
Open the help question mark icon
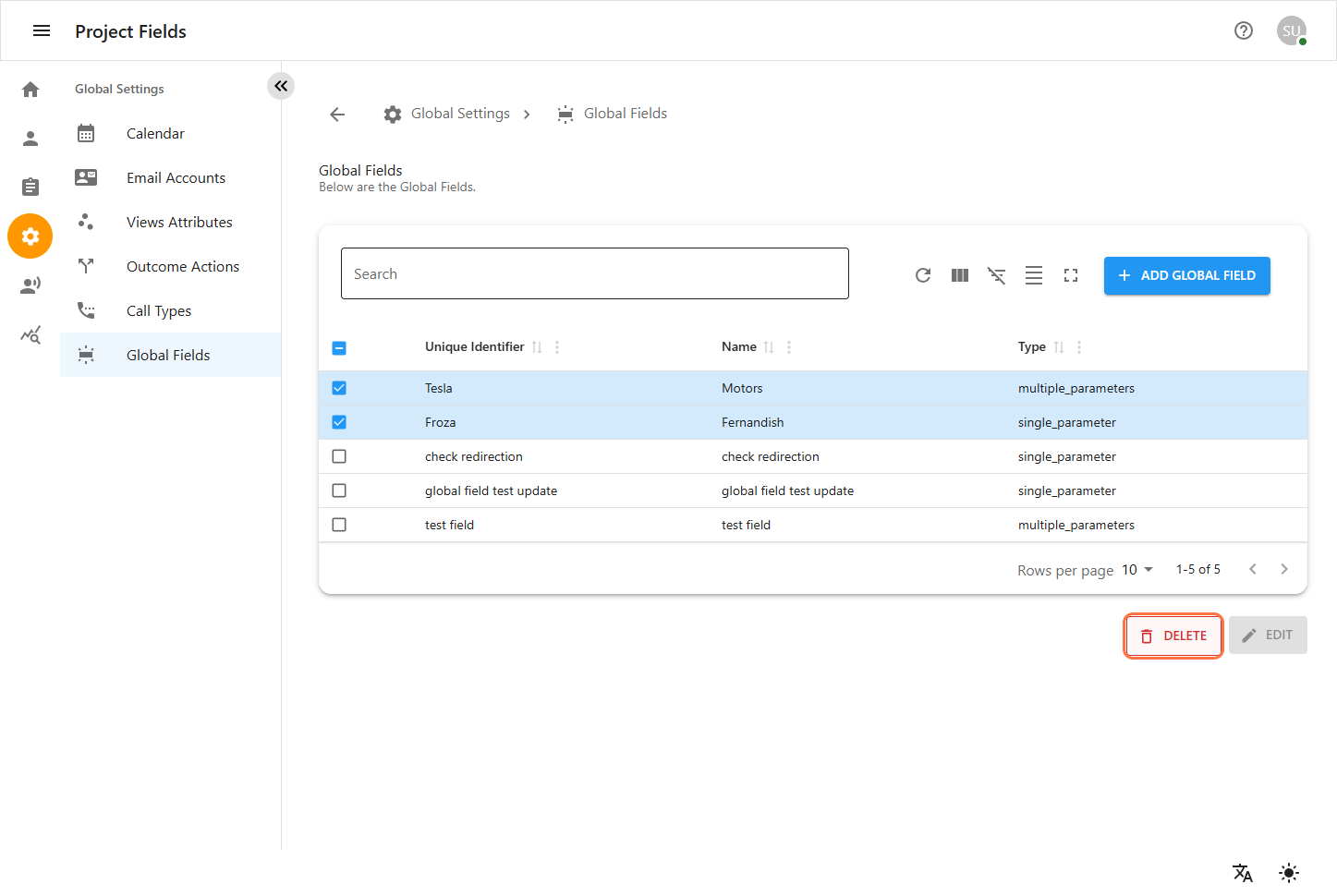pos(1243,30)
